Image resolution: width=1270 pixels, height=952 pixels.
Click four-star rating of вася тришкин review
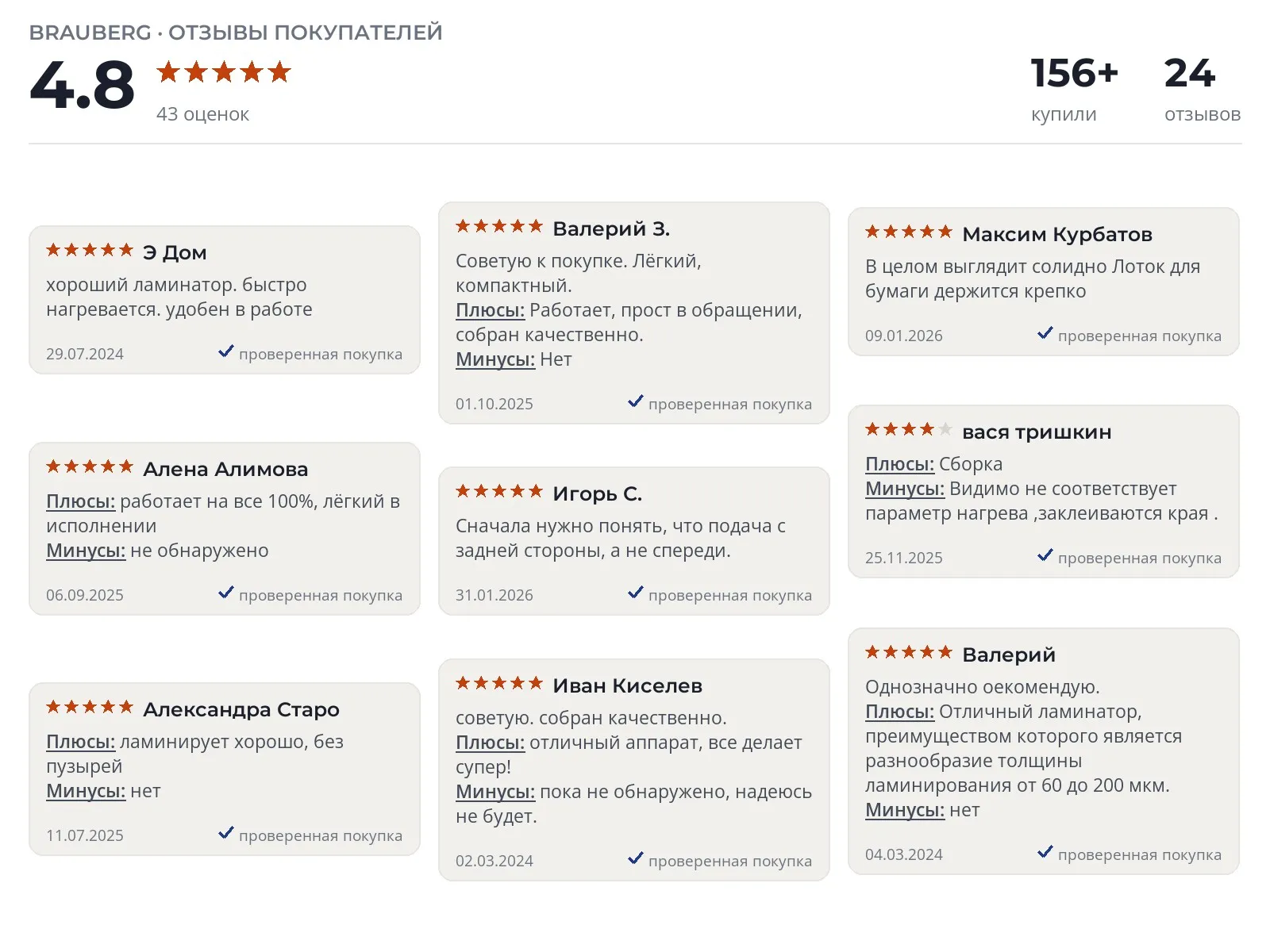point(909,430)
